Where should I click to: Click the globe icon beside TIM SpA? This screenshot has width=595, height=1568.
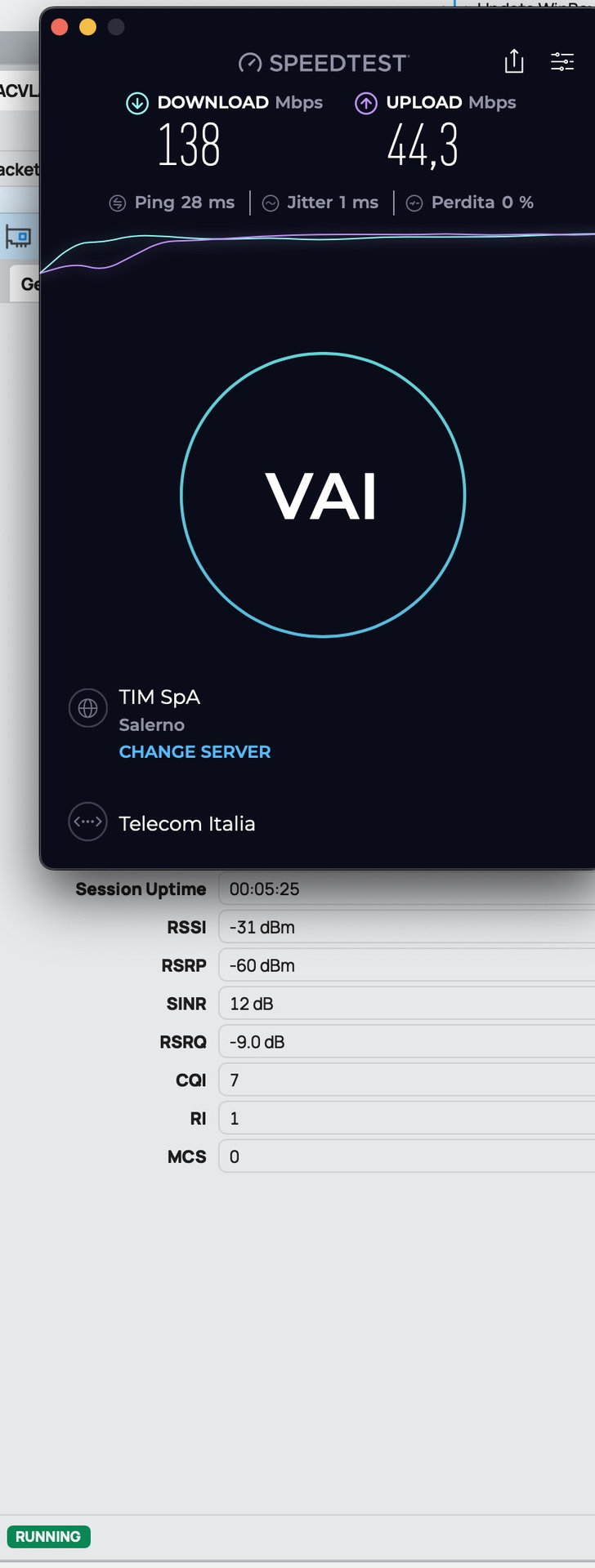pyautogui.click(x=88, y=708)
